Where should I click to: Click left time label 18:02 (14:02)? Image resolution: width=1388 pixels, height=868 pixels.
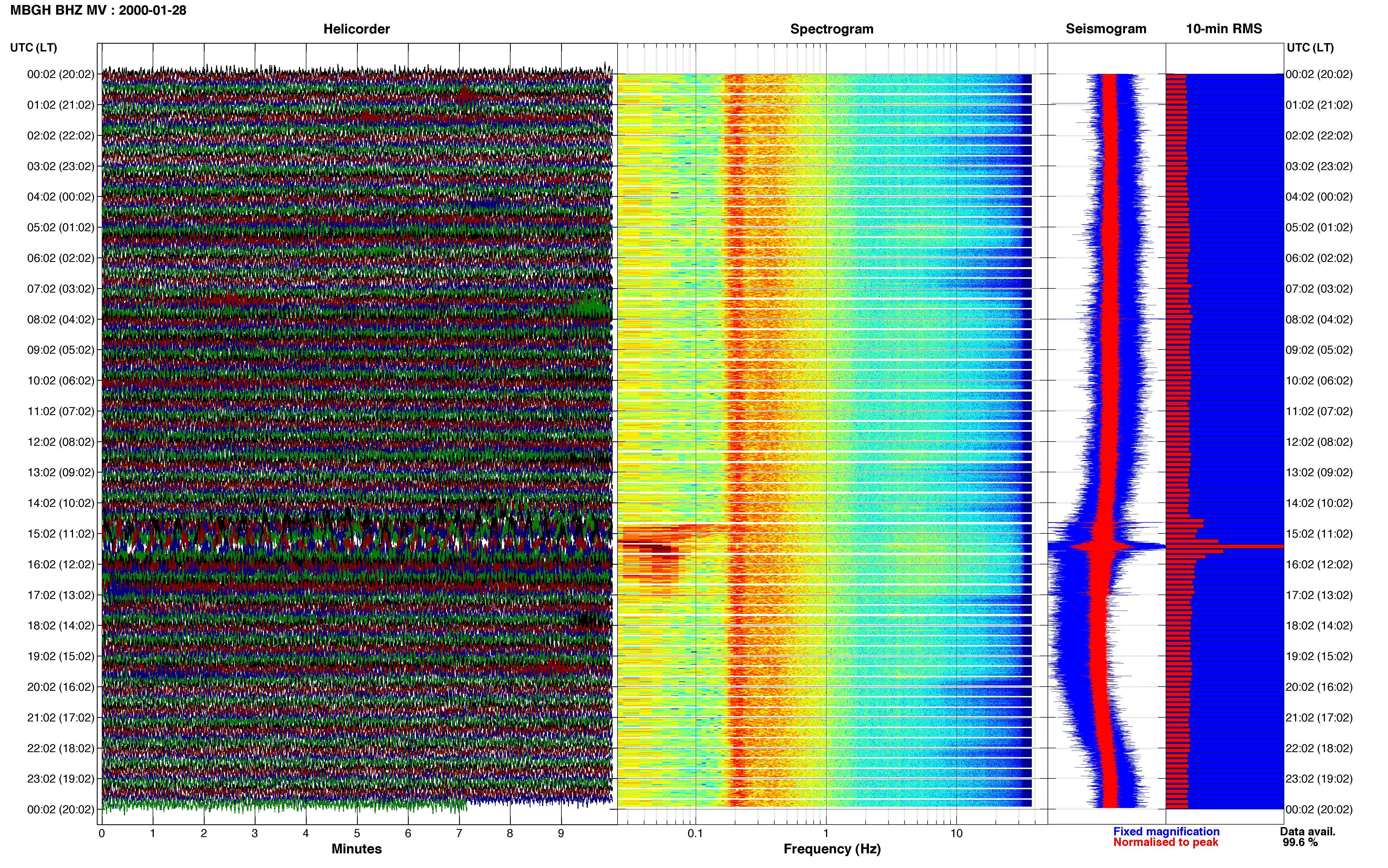[61, 626]
